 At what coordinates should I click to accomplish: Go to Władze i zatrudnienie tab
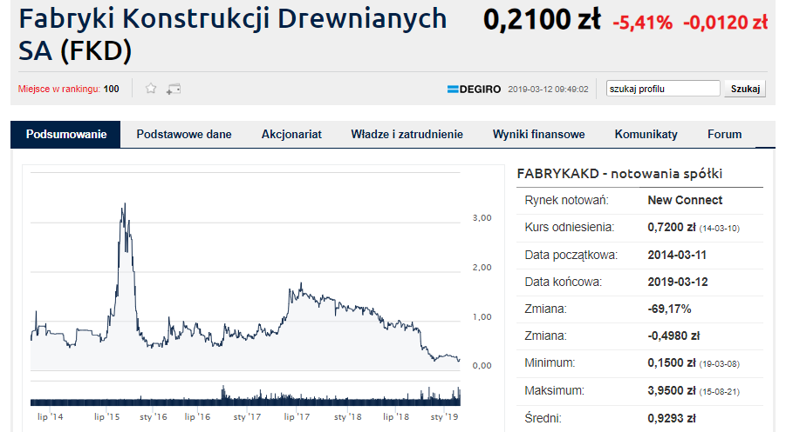[x=407, y=134]
